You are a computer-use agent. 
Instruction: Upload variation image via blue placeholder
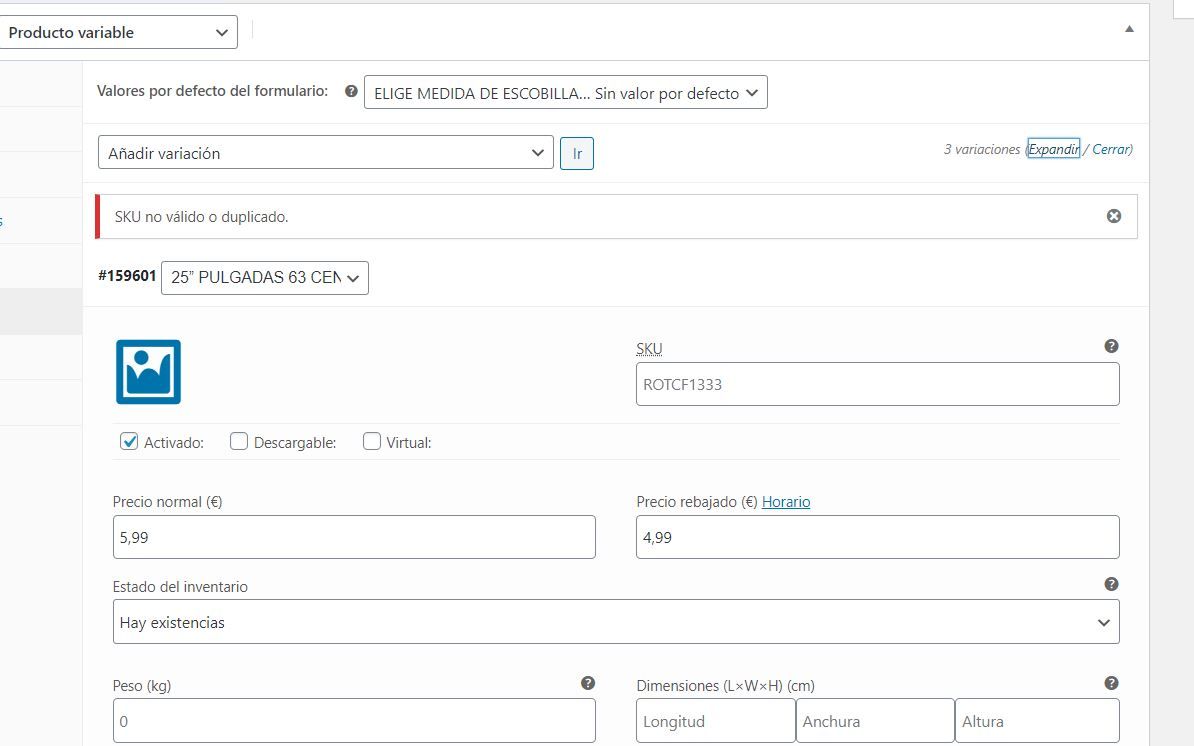pyautogui.click(x=148, y=371)
